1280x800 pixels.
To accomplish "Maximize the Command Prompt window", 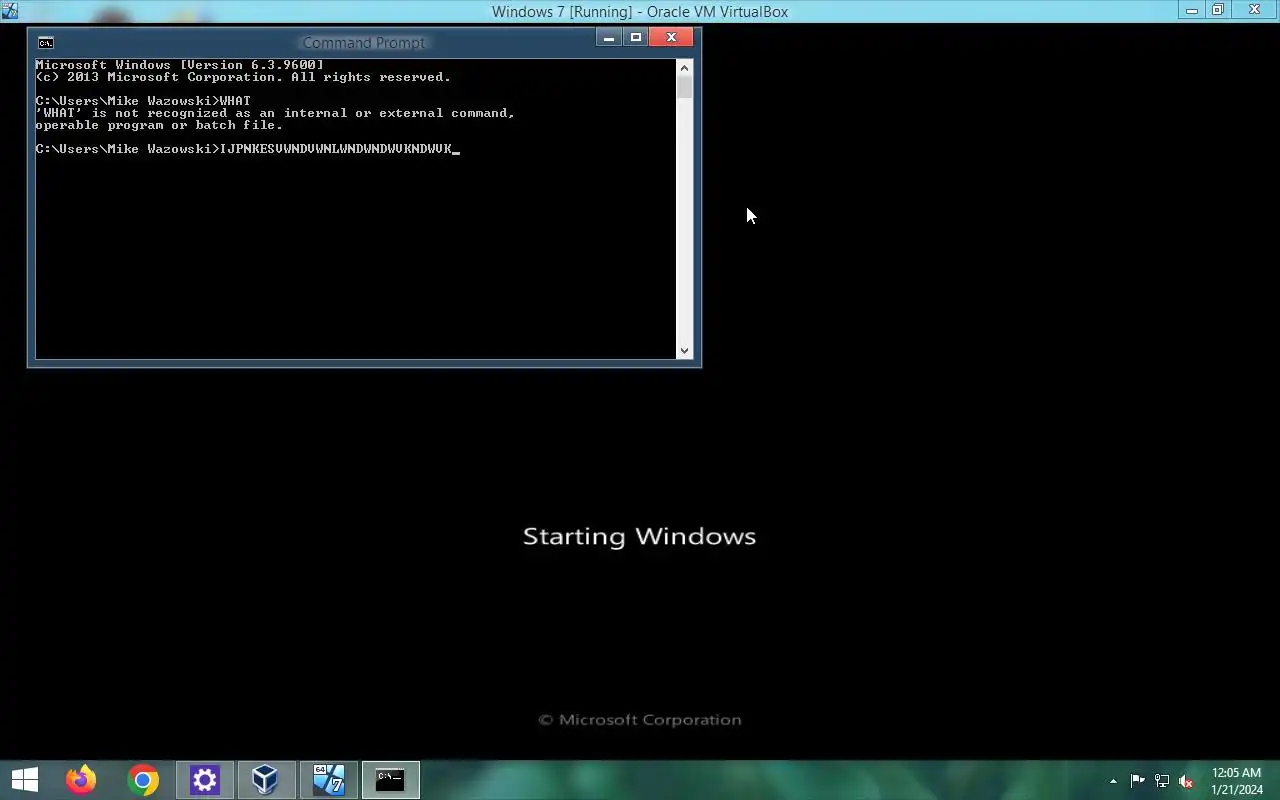I will tap(636, 38).
